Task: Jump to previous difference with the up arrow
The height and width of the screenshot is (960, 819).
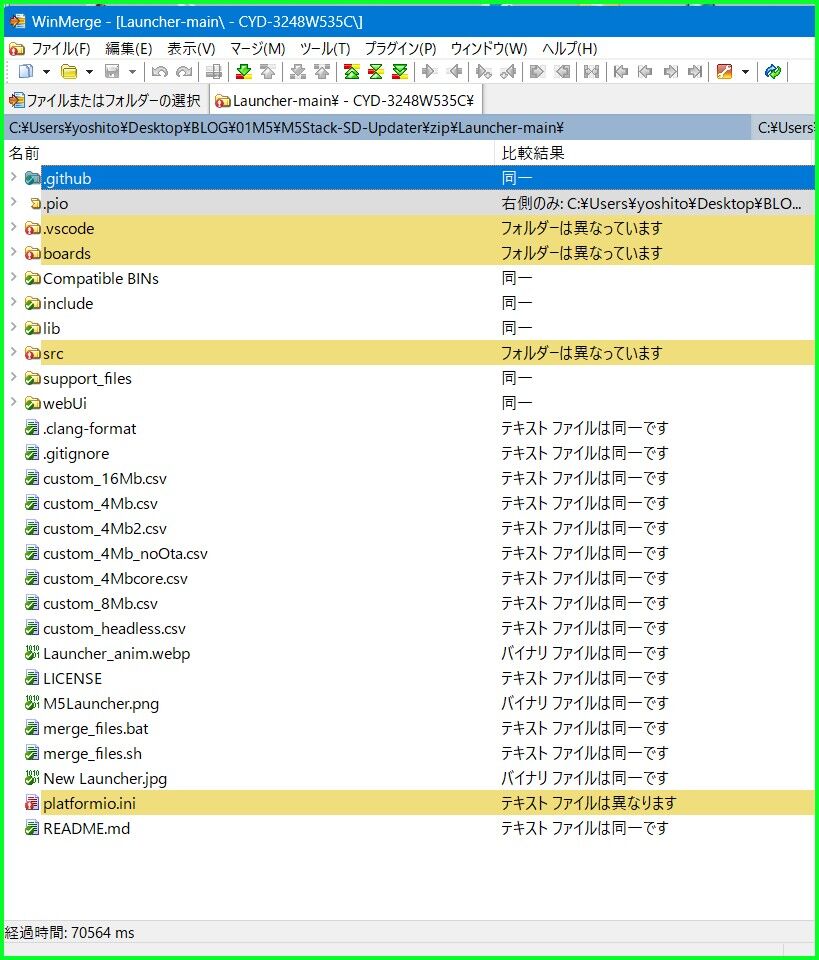Action: [266, 71]
